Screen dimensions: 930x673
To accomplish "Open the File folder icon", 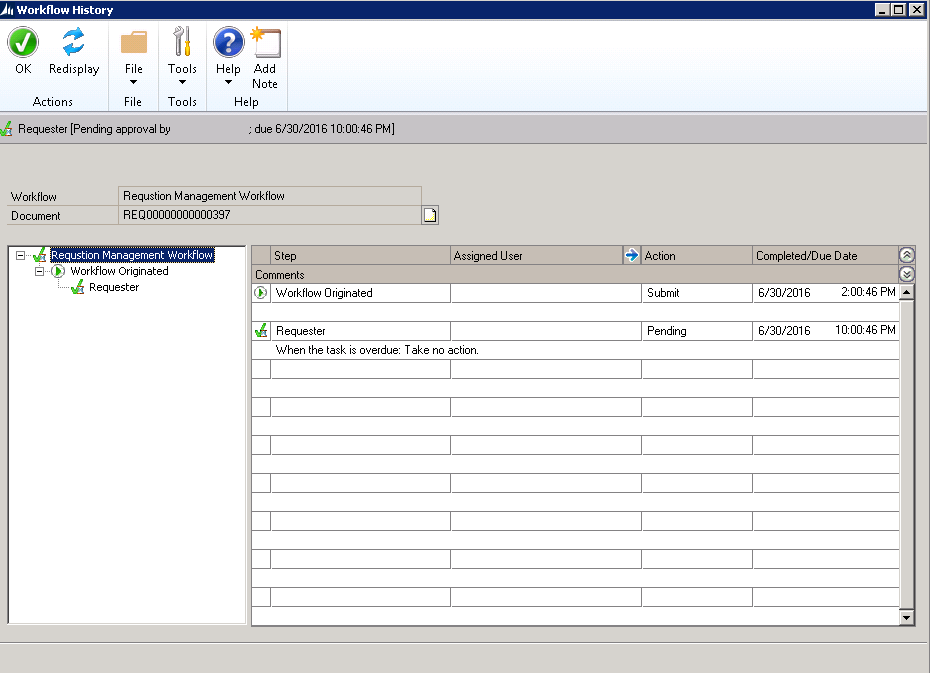I will (135, 43).
